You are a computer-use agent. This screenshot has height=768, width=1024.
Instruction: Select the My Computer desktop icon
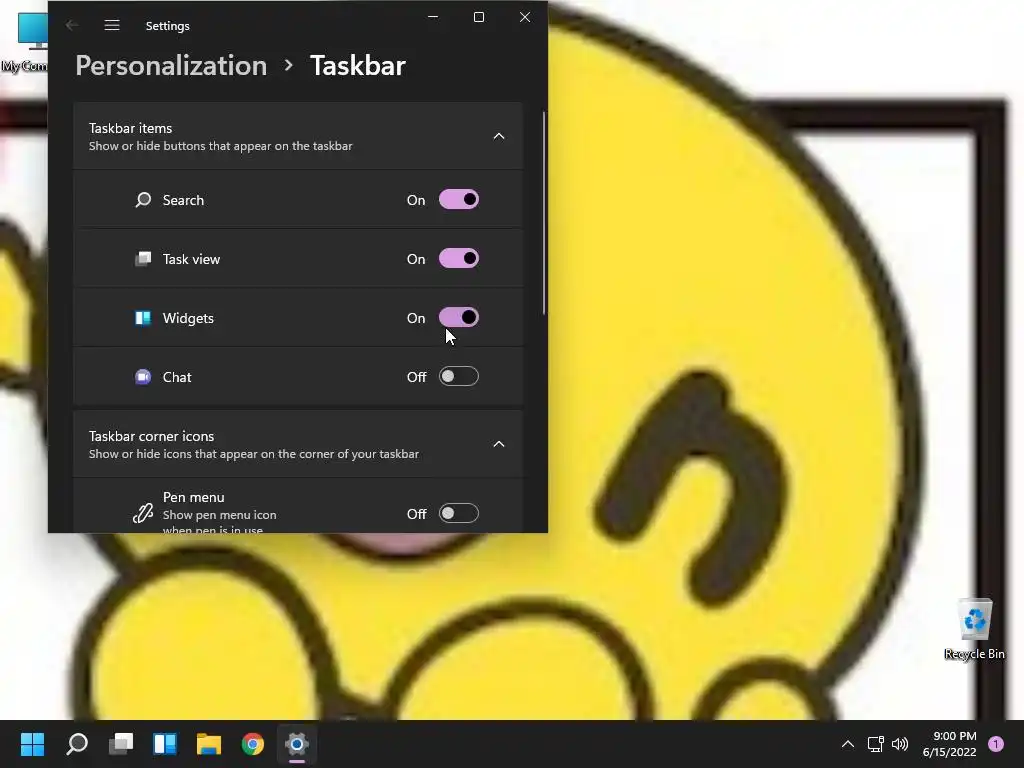pyautogui.click(x=24, y=40)
